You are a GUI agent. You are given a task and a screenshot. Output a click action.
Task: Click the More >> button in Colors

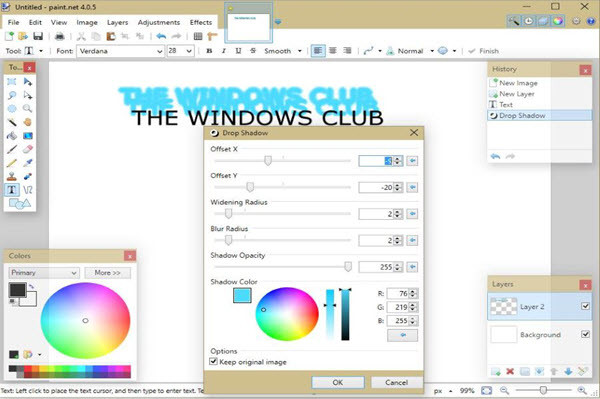[x=108, y=273]
